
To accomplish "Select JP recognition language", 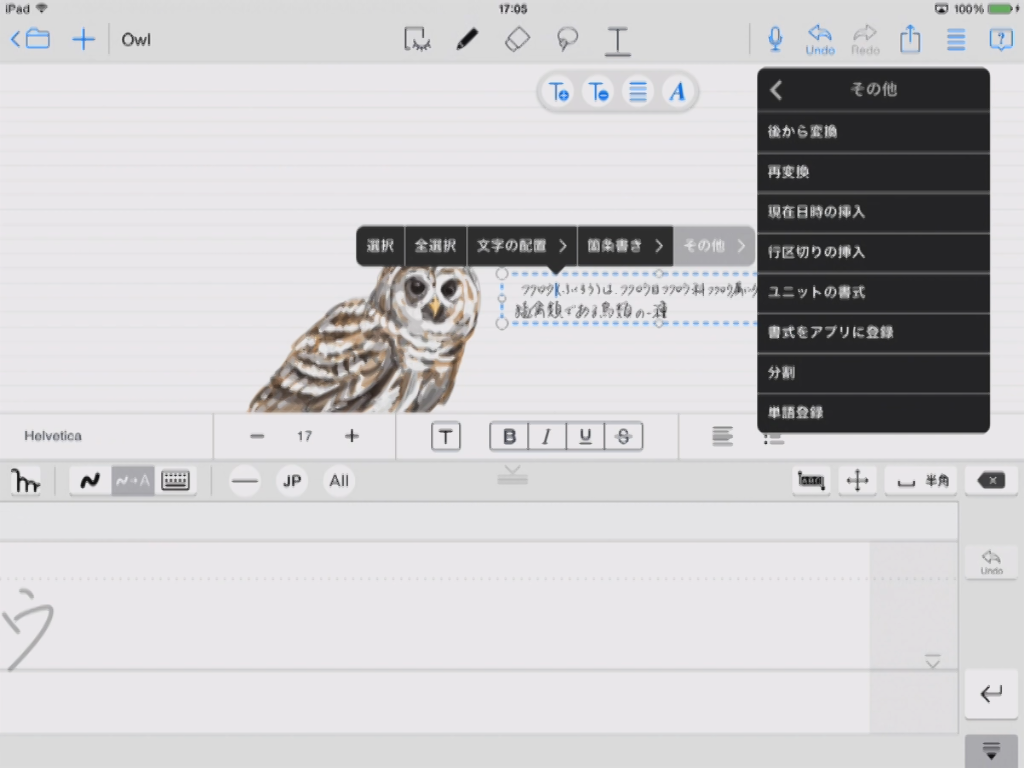I will (x=292, y=481).
